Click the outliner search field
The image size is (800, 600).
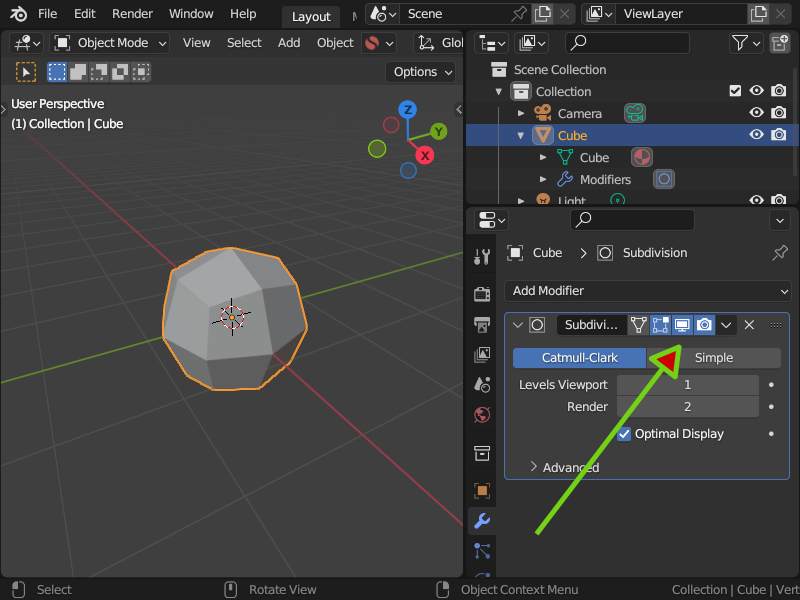point(628,43)
